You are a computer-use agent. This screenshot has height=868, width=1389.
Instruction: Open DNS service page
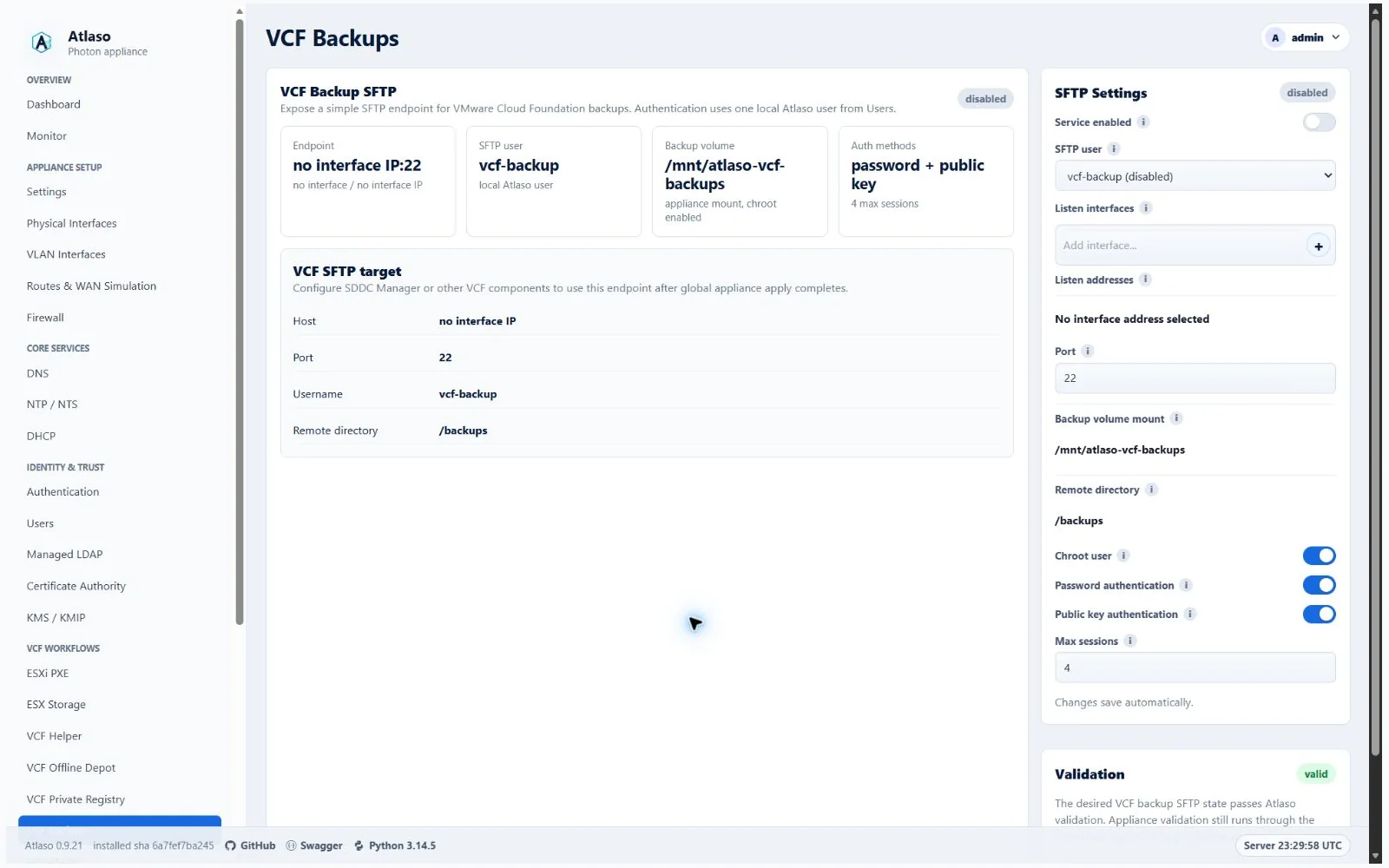(37, 373)
